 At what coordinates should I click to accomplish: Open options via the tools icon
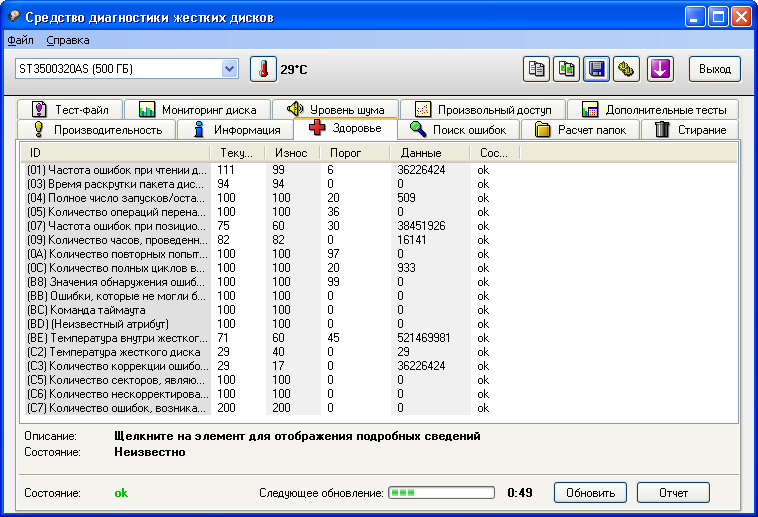626,69
